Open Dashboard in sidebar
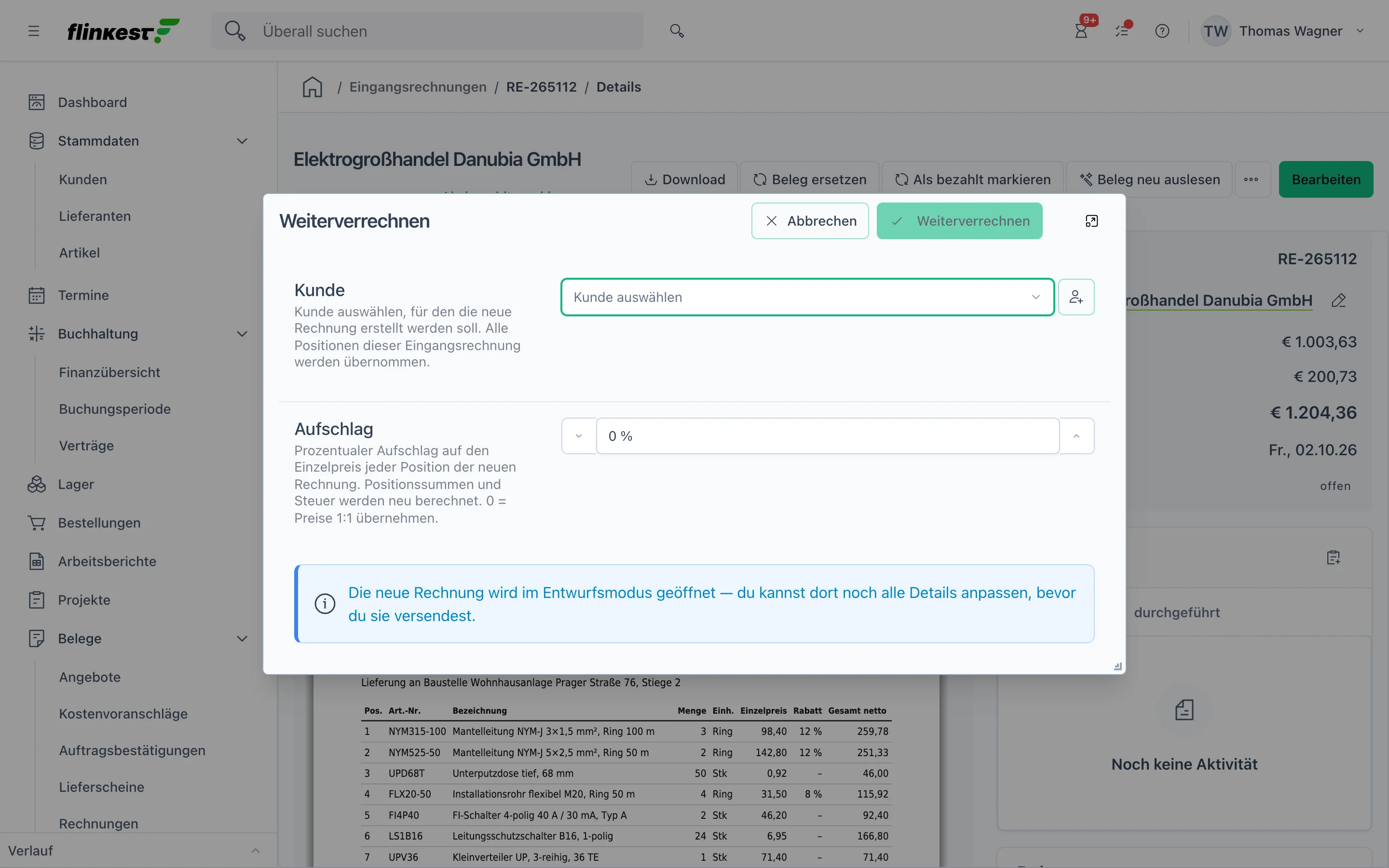Viewport: 1389px width, 868px height. coord(92,102)
